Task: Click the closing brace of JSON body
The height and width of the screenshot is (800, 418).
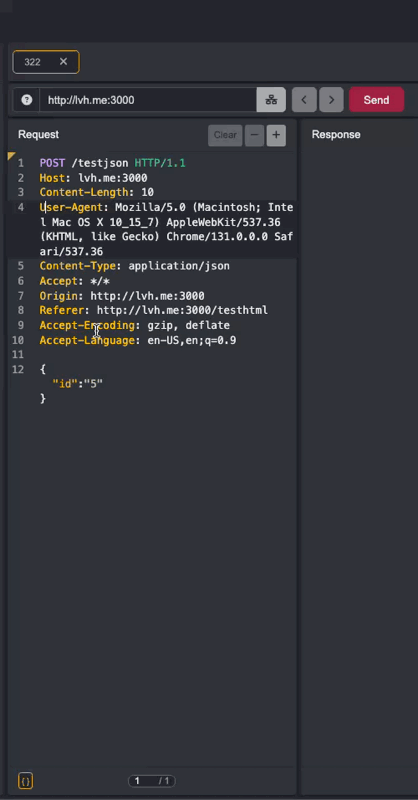Action: (x=43, y=398)
